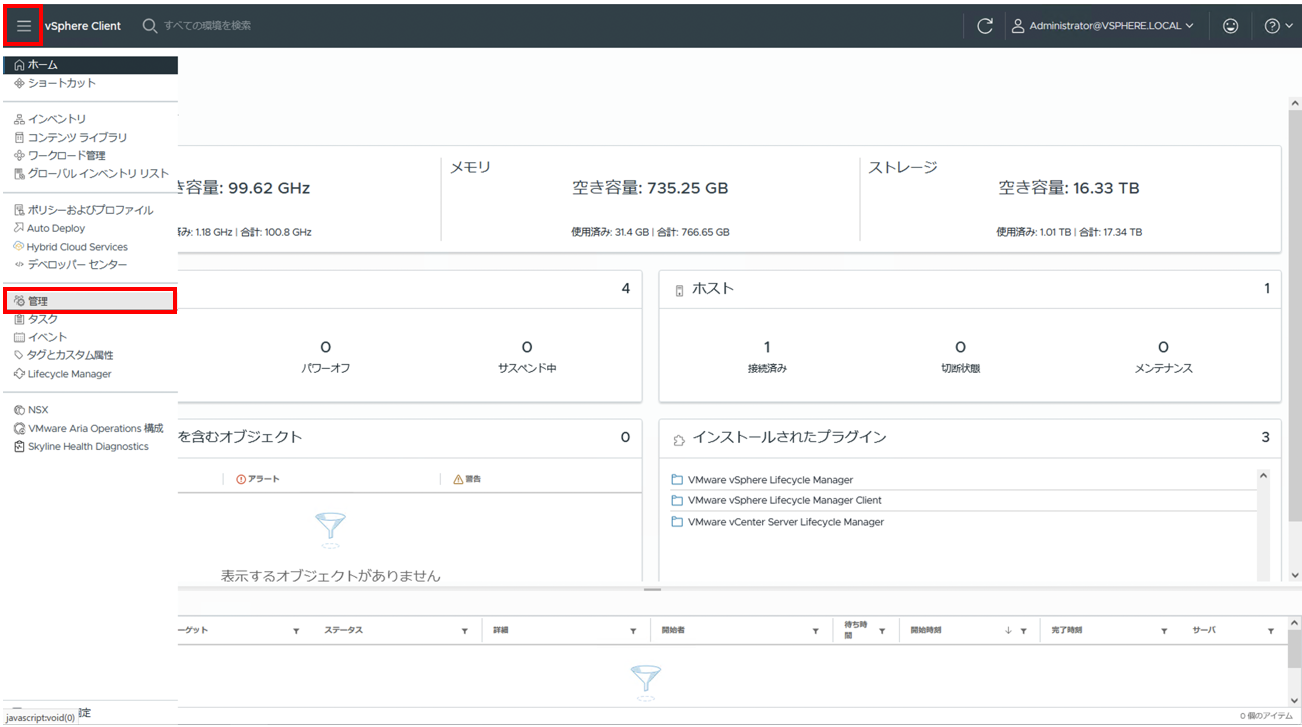
Task: Sort by 完了時刻 column header
Action: [1066, 631]
